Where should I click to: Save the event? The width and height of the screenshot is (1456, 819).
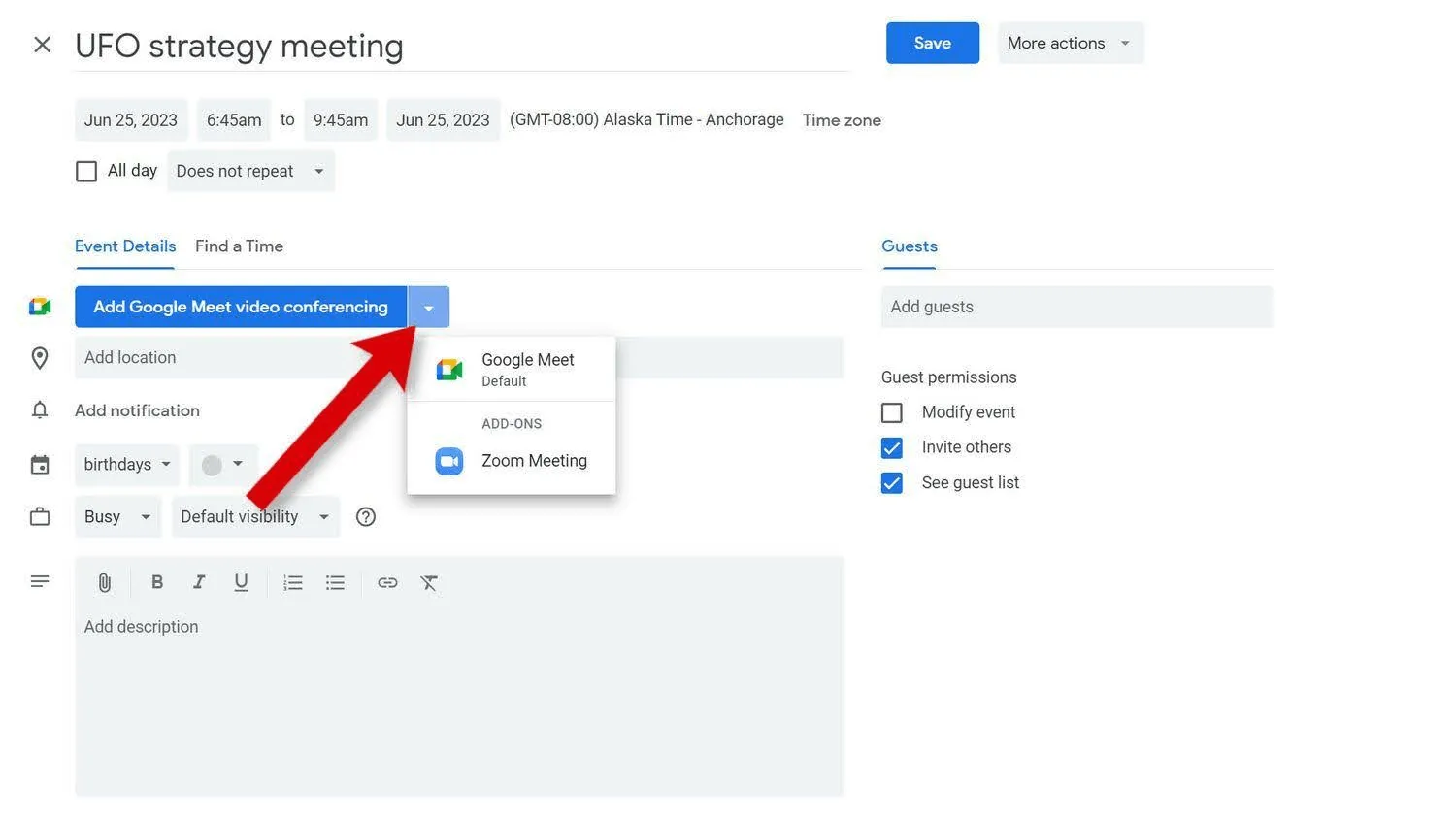click(x=933, y=44)
